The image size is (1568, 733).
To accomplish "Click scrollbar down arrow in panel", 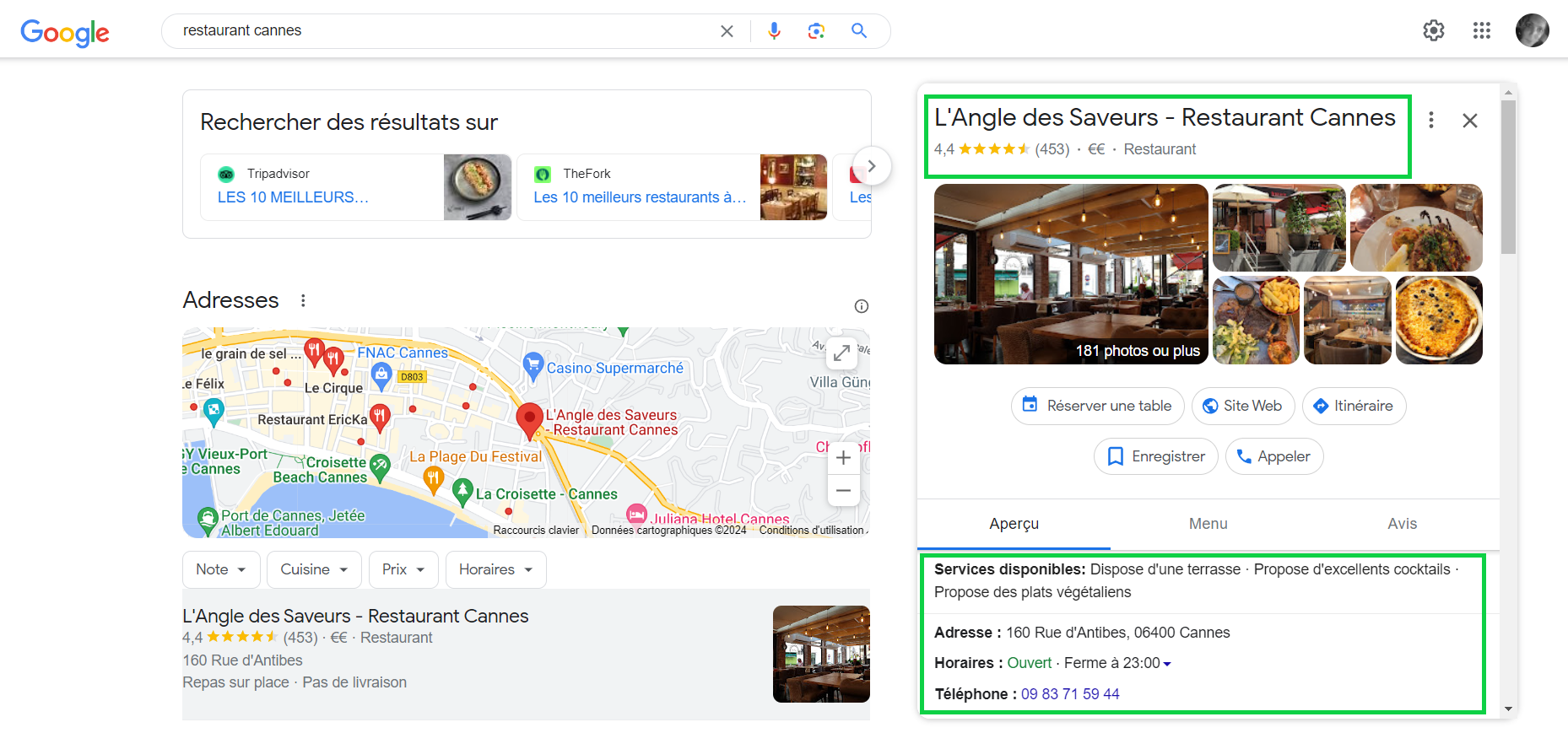I will click(1509, 709).
